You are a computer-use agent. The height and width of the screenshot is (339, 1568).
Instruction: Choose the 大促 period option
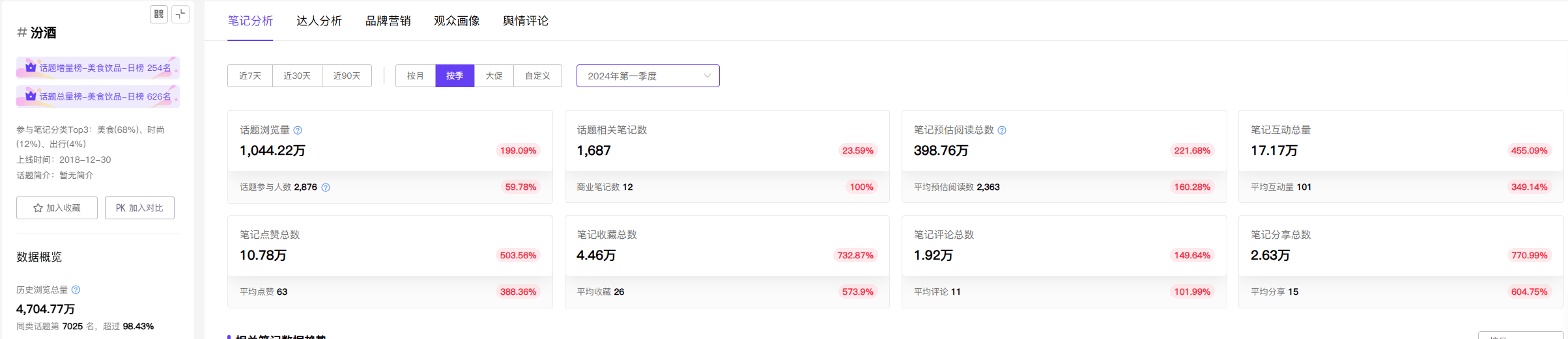494,76
